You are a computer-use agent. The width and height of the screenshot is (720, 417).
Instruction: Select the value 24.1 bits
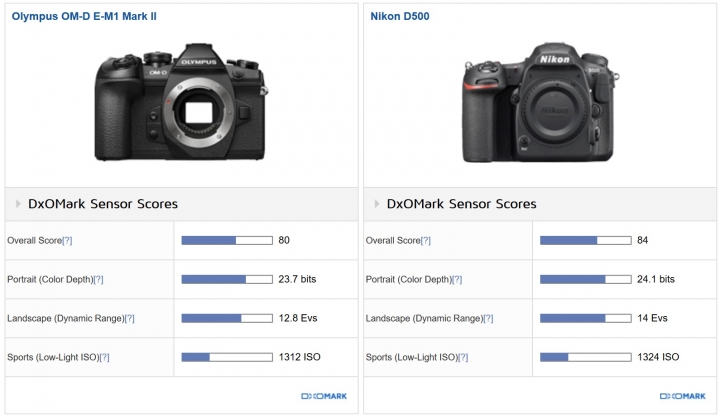pyautogui.click(x=656, y=279)
